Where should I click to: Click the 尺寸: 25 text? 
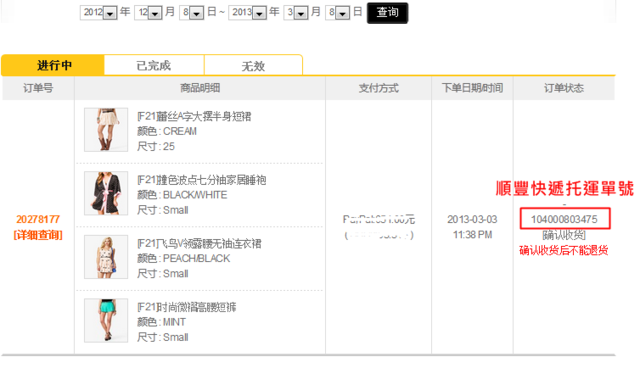tap(156, 146)
